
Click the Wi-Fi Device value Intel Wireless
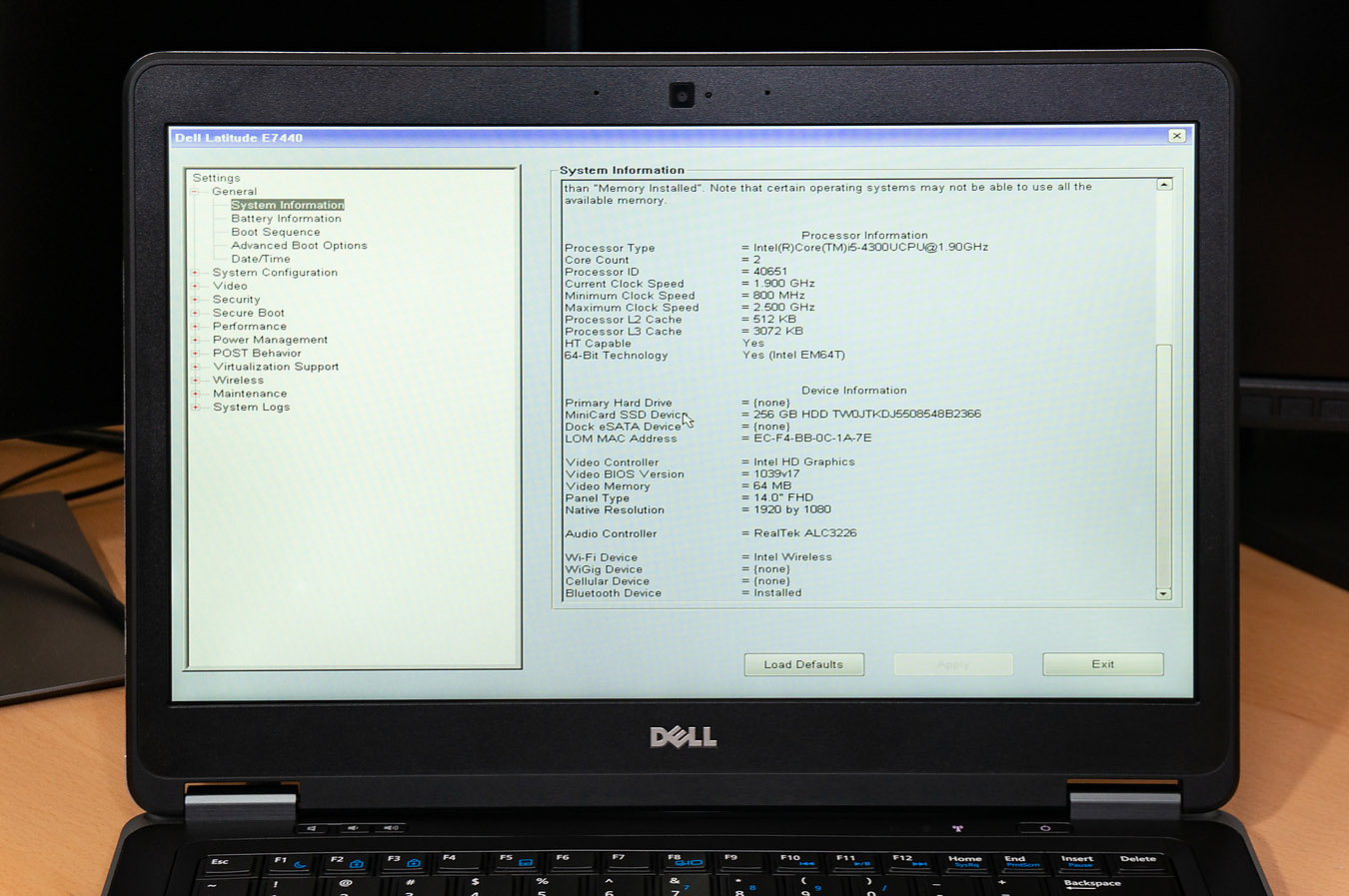[792, 557]
